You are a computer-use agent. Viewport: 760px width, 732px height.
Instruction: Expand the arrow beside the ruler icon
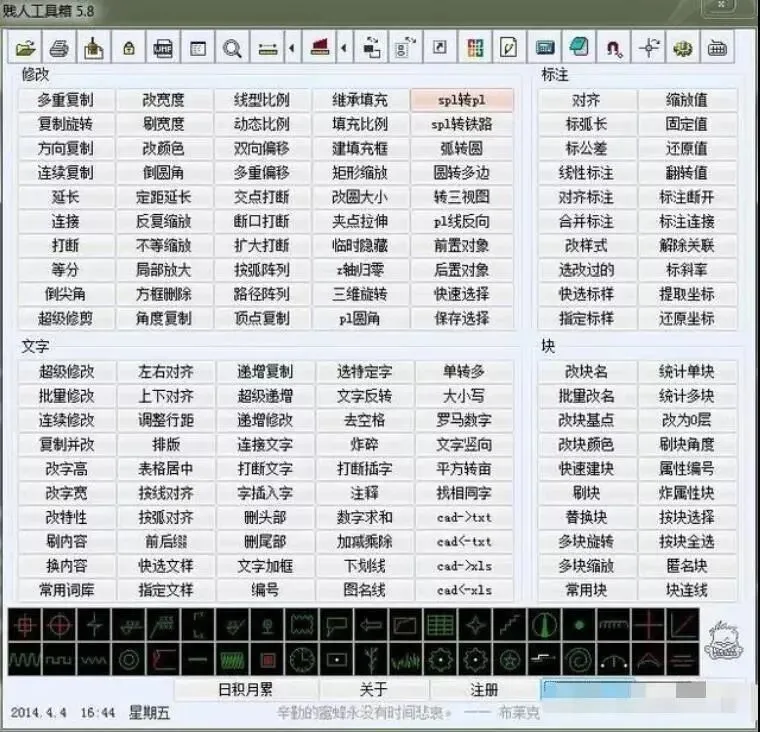[x=292, y=48]
